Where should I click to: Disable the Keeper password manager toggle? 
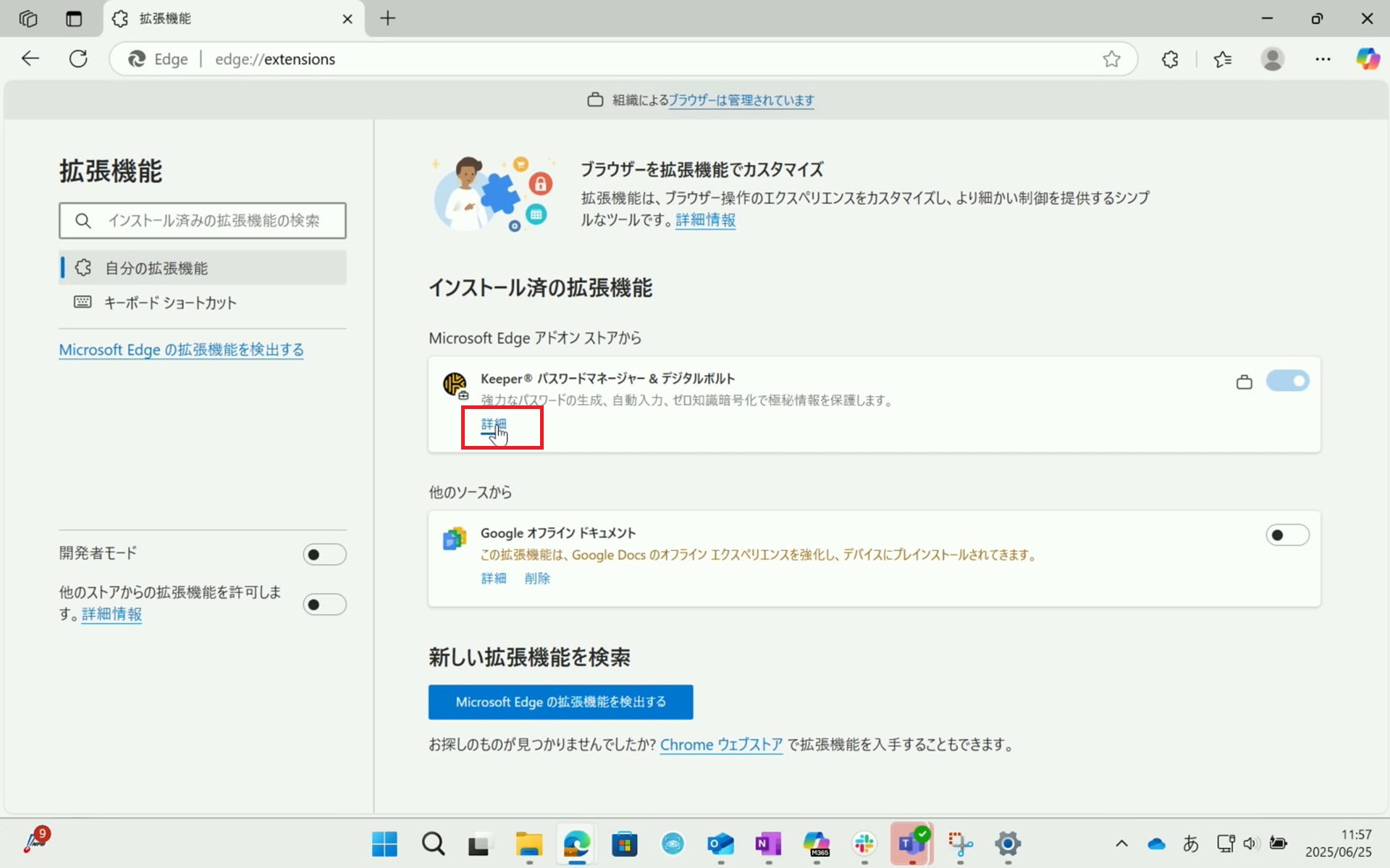click(x=1287, y=381)
